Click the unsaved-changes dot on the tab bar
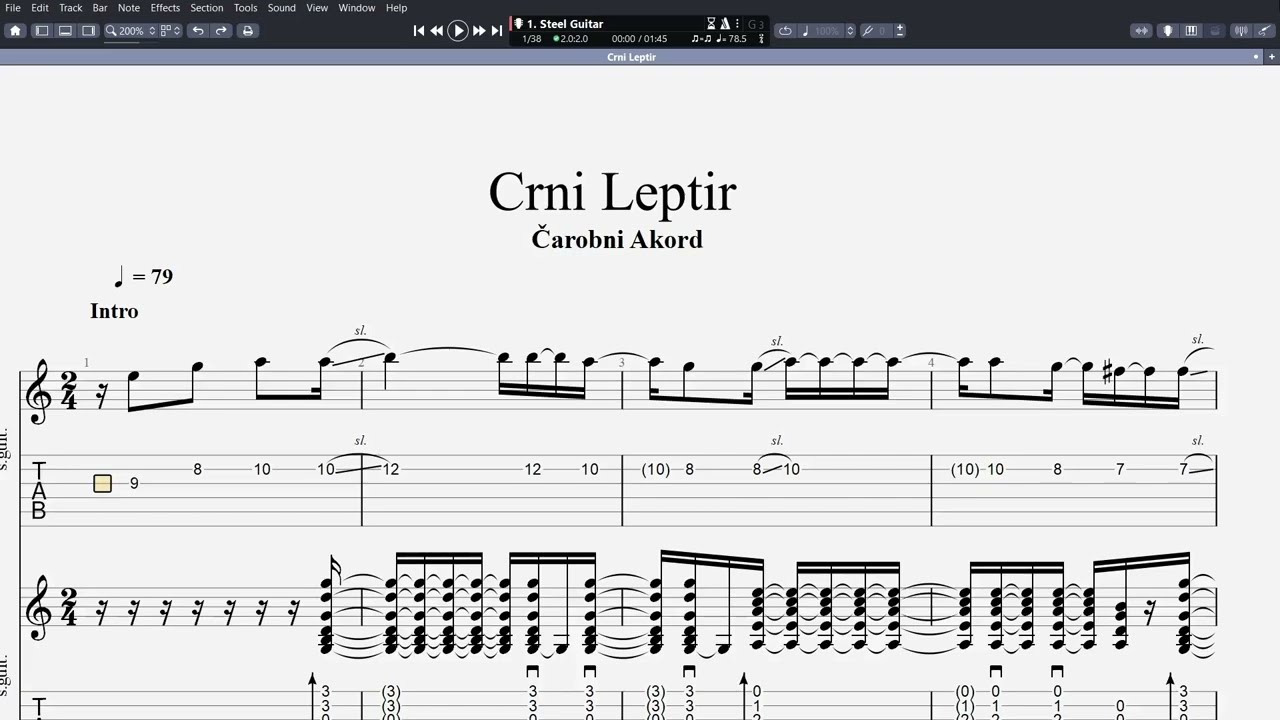The height and width of the screenshot is (720, 1280). click(x=1257, y=57)
